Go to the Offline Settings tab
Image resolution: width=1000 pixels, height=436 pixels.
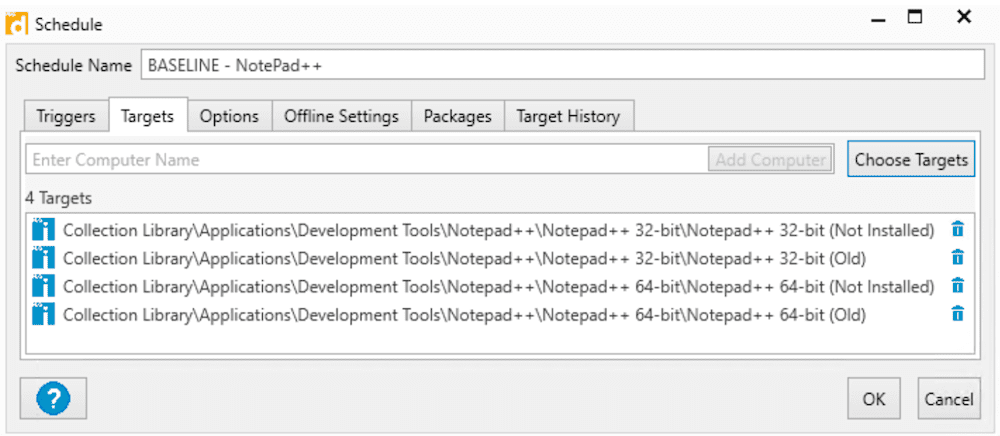click(341, 117)
